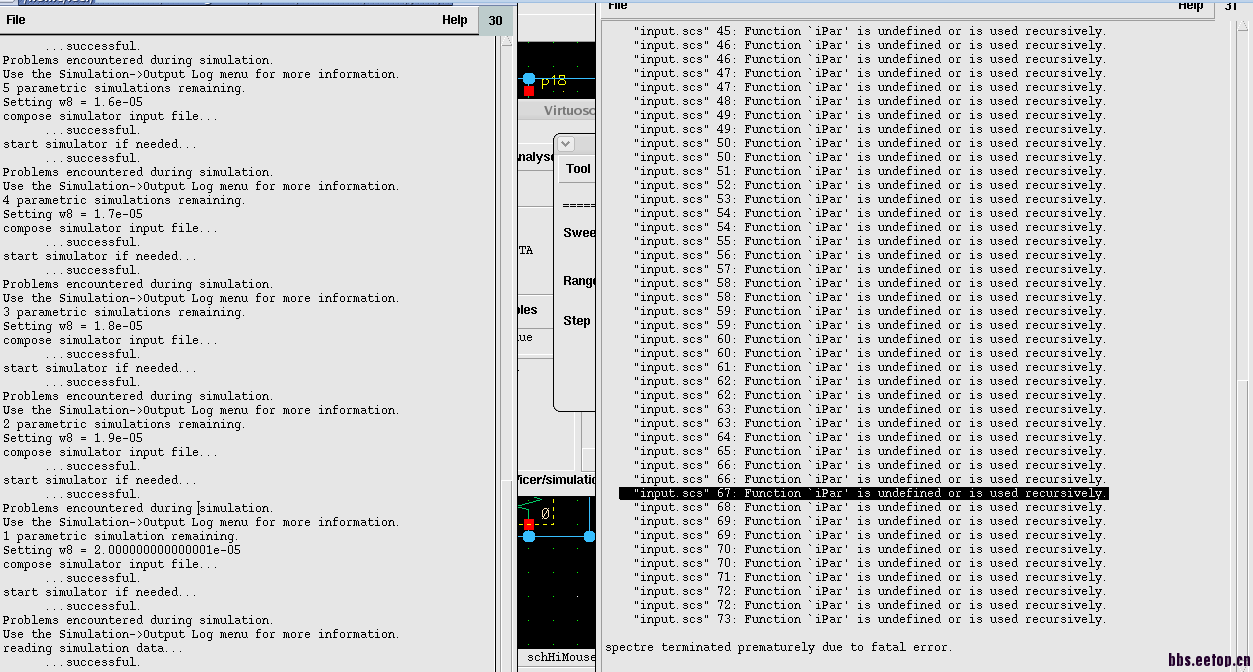
Task: Click error line "input.scs" 68
Action: [x=870, y=507]
